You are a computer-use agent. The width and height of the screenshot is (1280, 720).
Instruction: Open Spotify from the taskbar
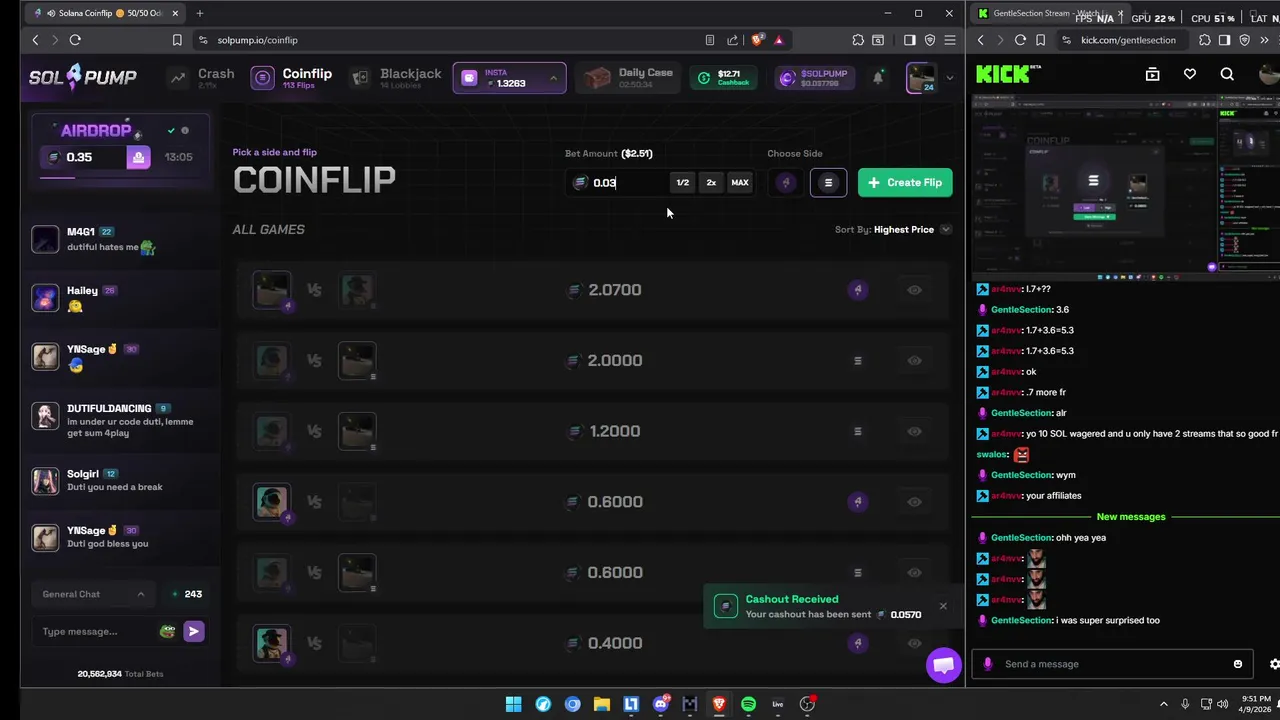(x=748, y=704)
